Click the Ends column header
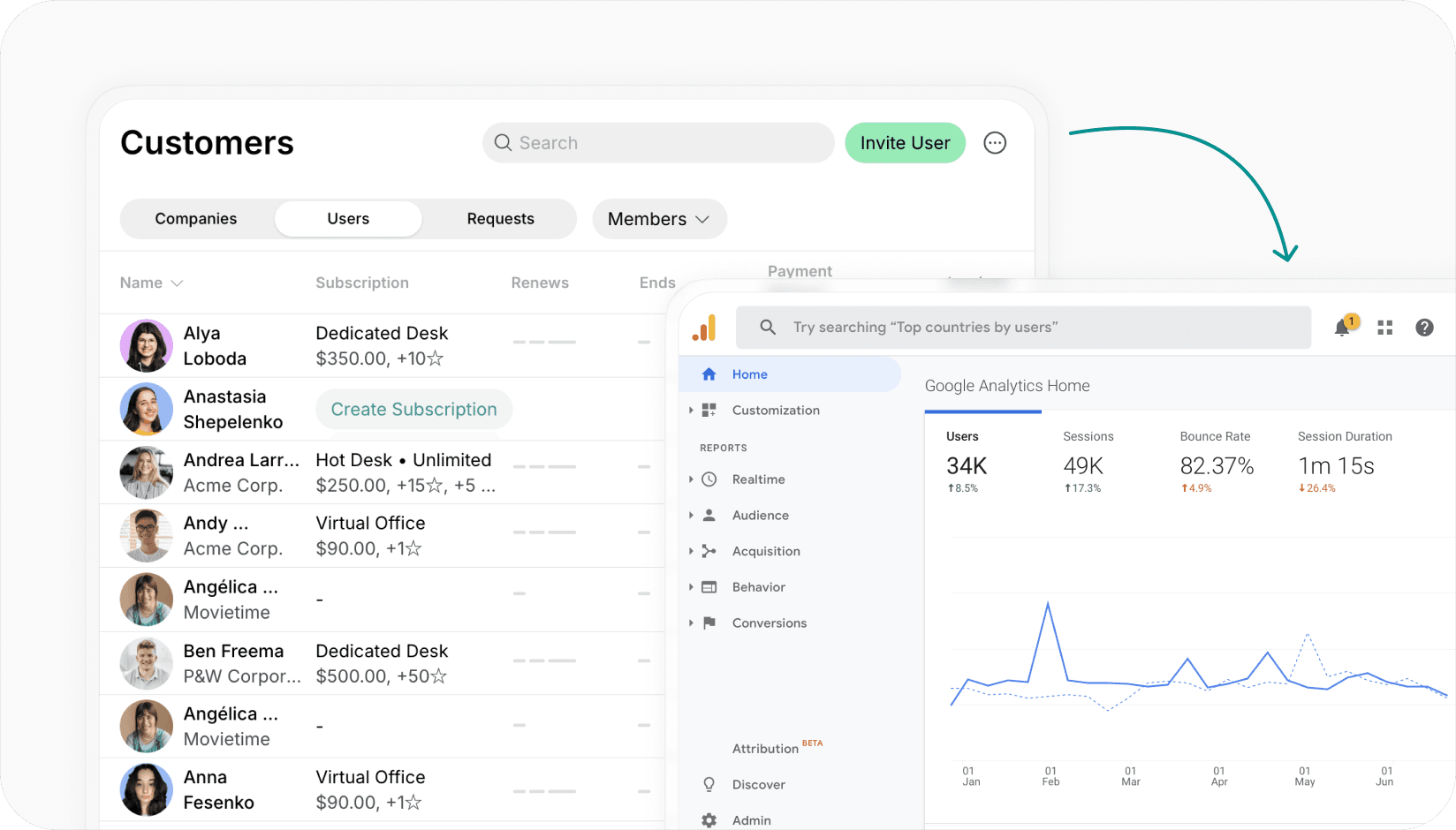 click(x=657, y=283)
